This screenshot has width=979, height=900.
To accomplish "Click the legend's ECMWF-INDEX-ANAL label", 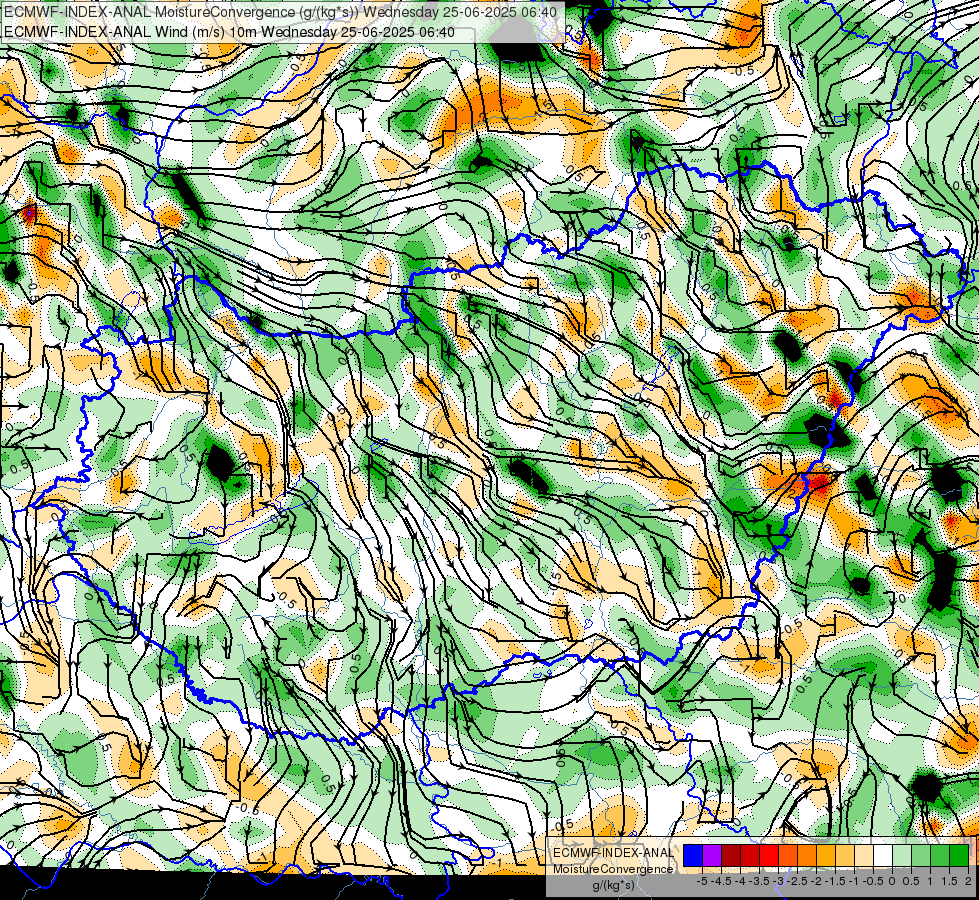I will coord(613,853).
